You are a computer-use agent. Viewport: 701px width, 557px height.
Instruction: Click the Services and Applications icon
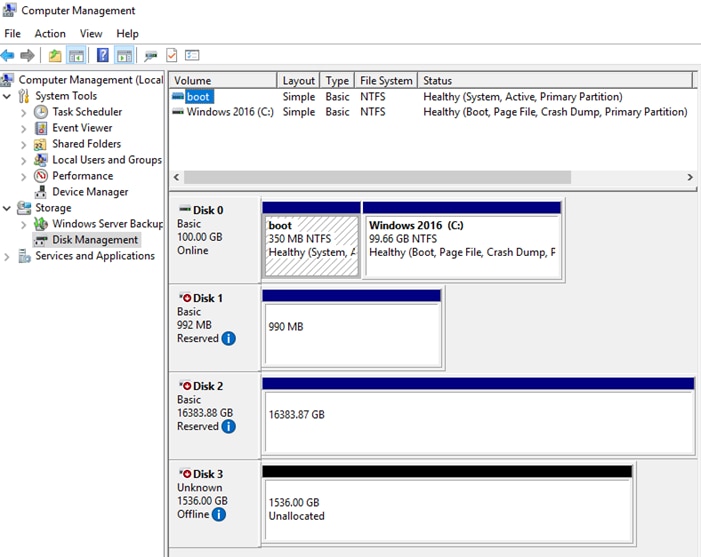[x=24, y=256]
